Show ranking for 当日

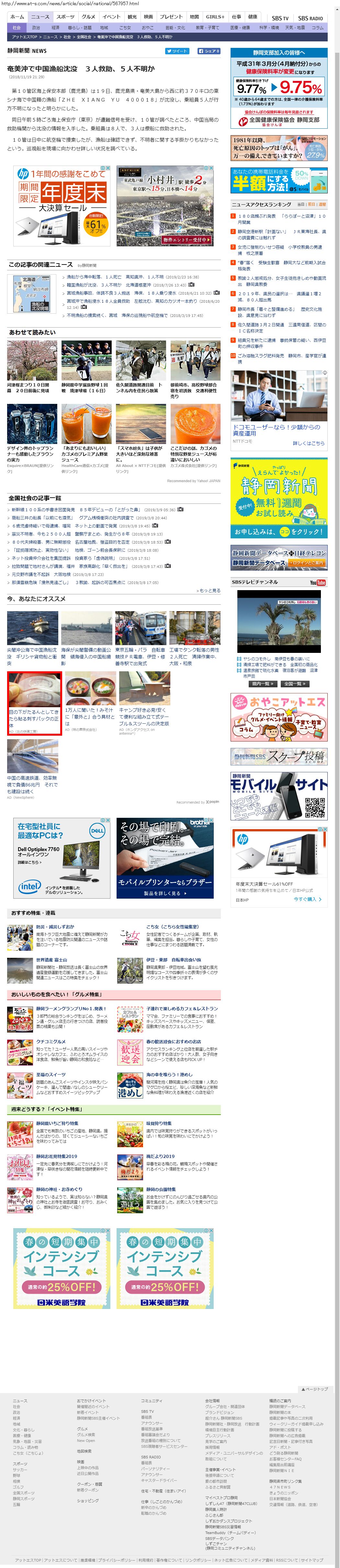click(x=300, y=204)
